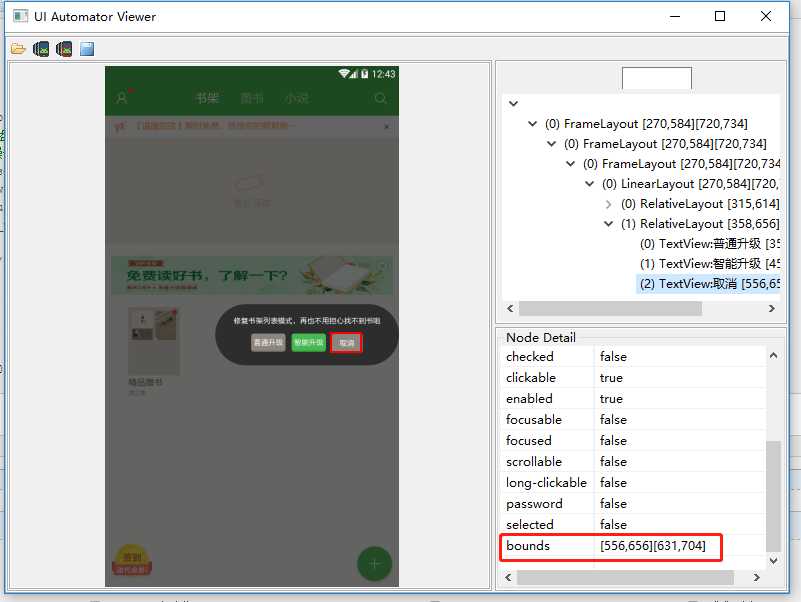The height and width of the screenshot is (602, 801).
Task: Select the 书架 tab in the app header
Action: tap(207, 98)
